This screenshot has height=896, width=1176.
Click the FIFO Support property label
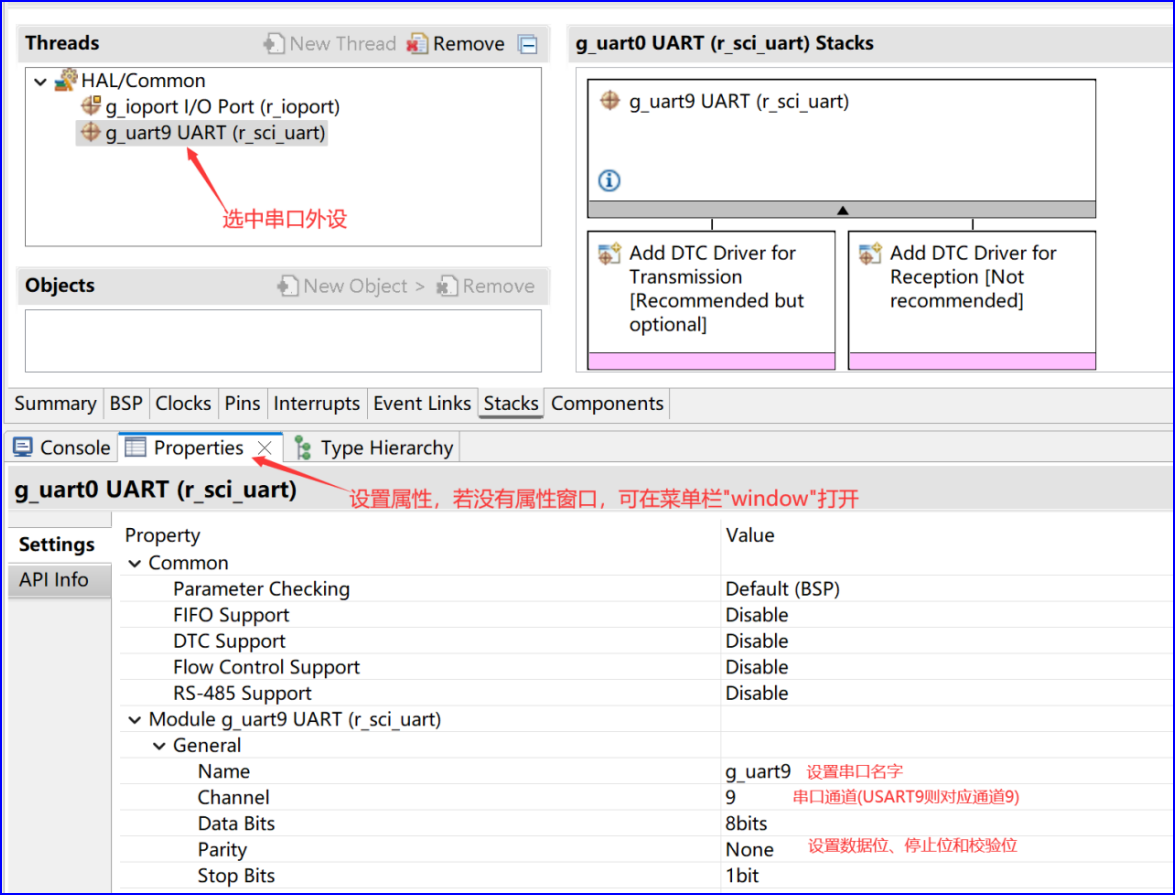click(231, 615)
